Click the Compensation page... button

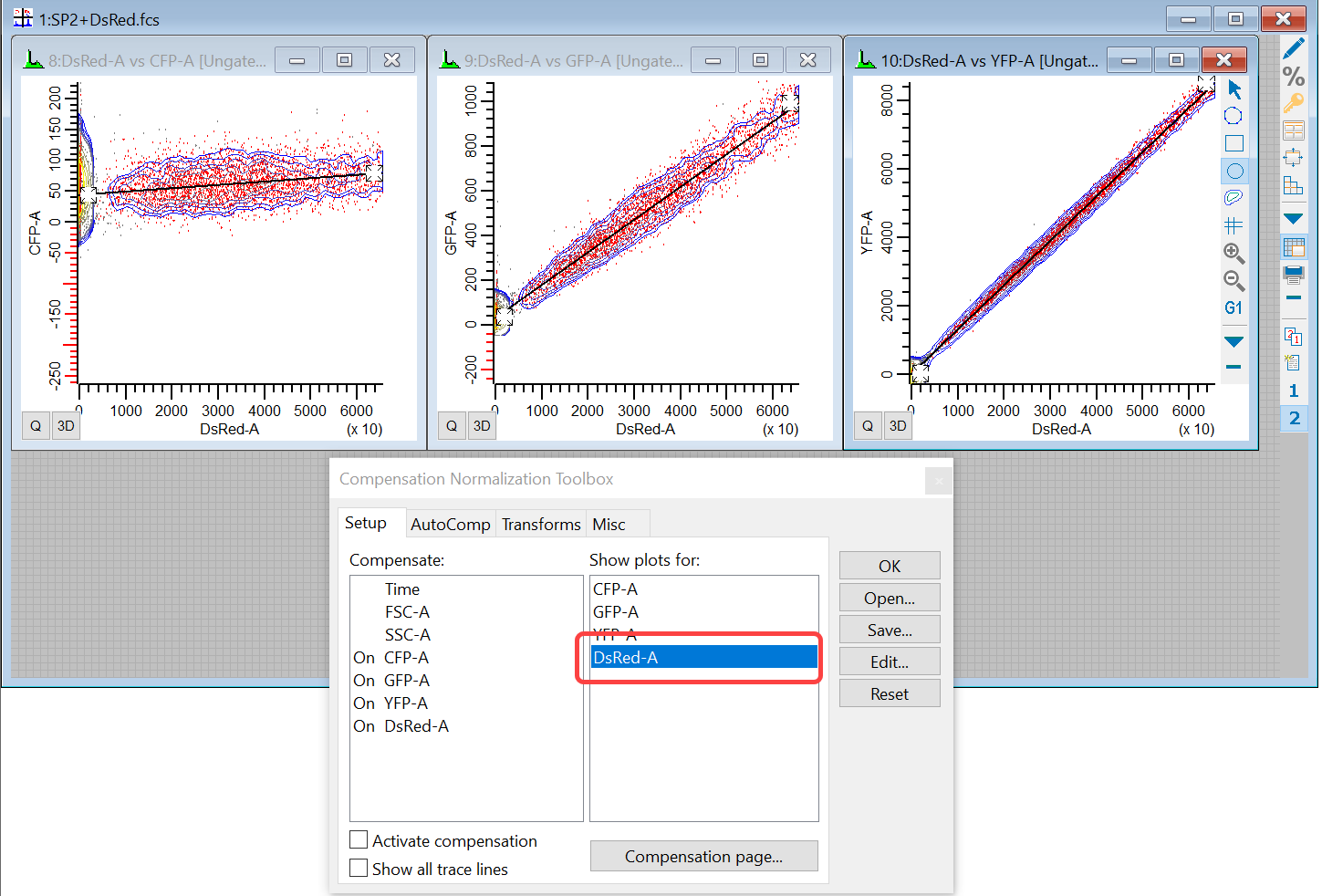click(703, 857)
